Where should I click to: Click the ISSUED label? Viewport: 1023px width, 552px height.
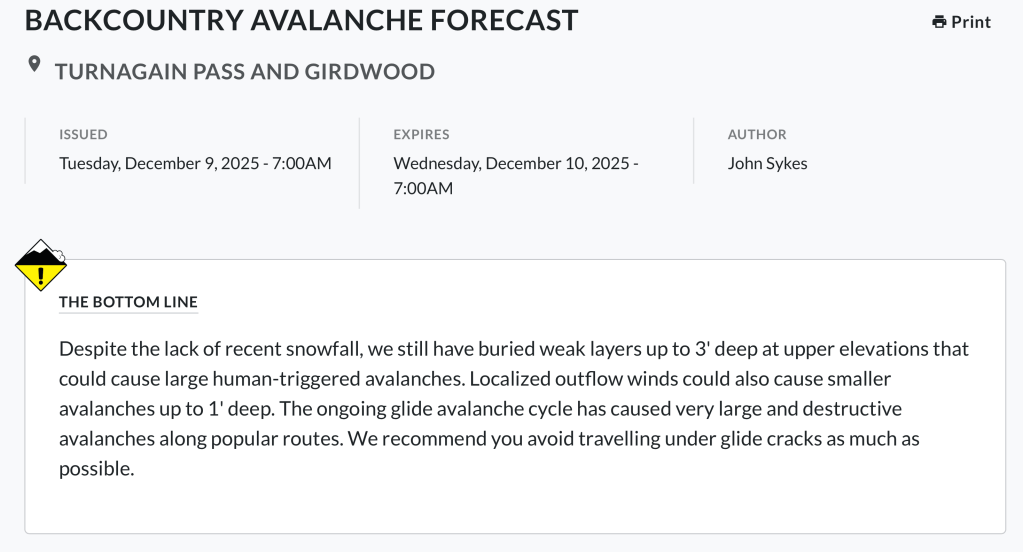83,134
